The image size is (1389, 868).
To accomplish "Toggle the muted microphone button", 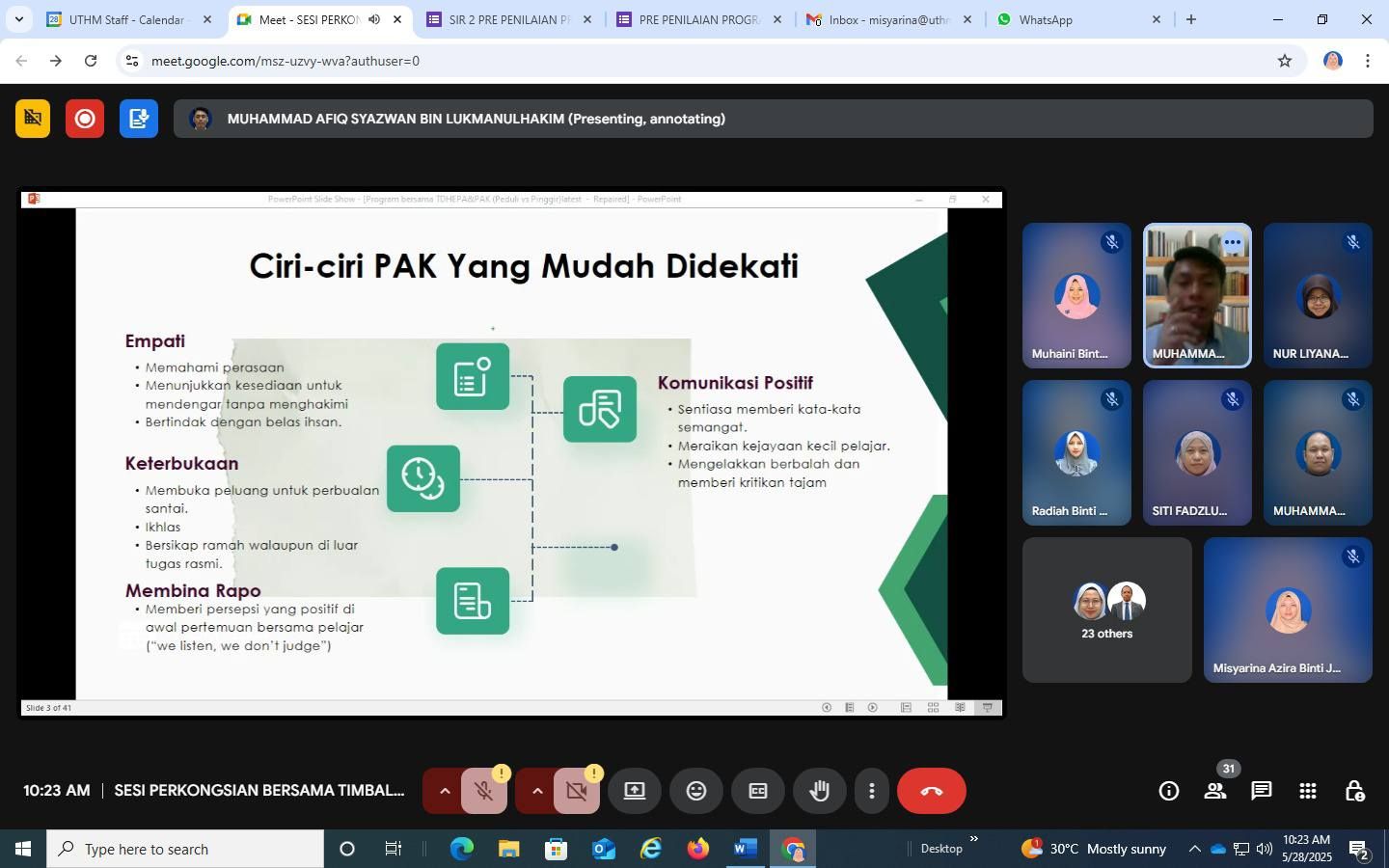I will pos(484,791).
